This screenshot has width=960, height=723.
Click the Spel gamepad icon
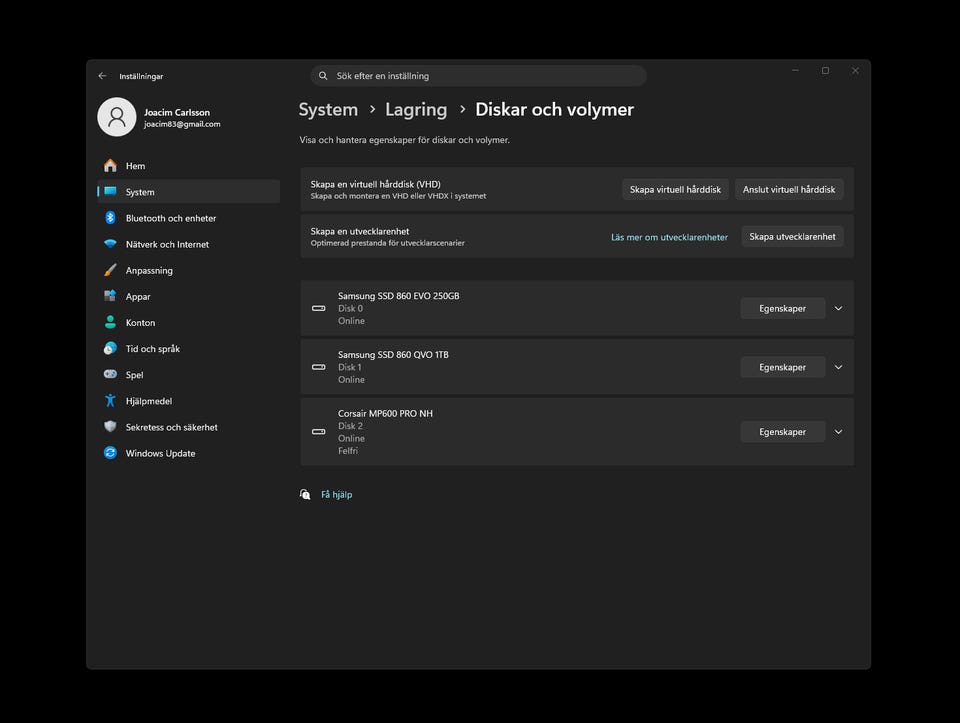pos(110,374)
